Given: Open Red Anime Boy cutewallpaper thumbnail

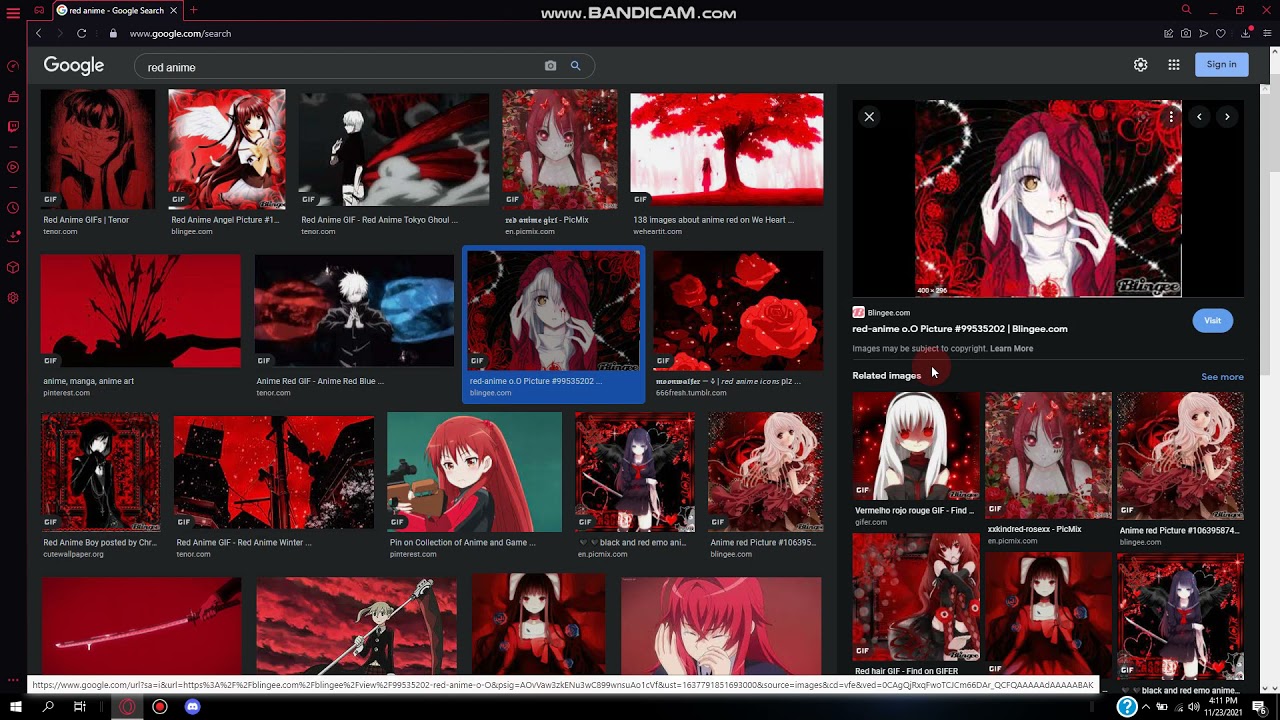Looking at the screenshot, I should (x=100, y=472).
